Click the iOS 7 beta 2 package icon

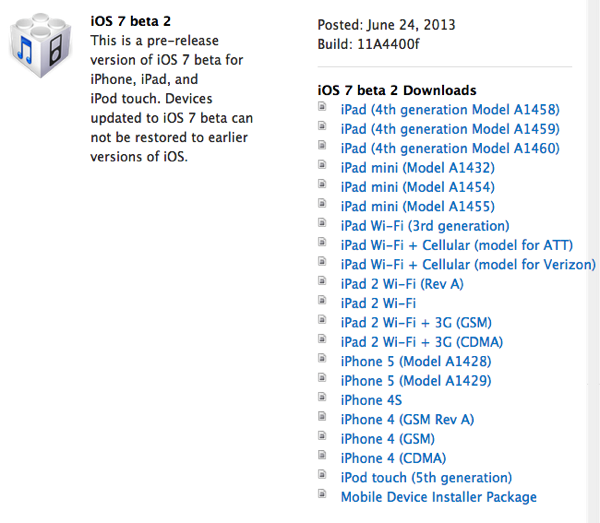(40, 45)
